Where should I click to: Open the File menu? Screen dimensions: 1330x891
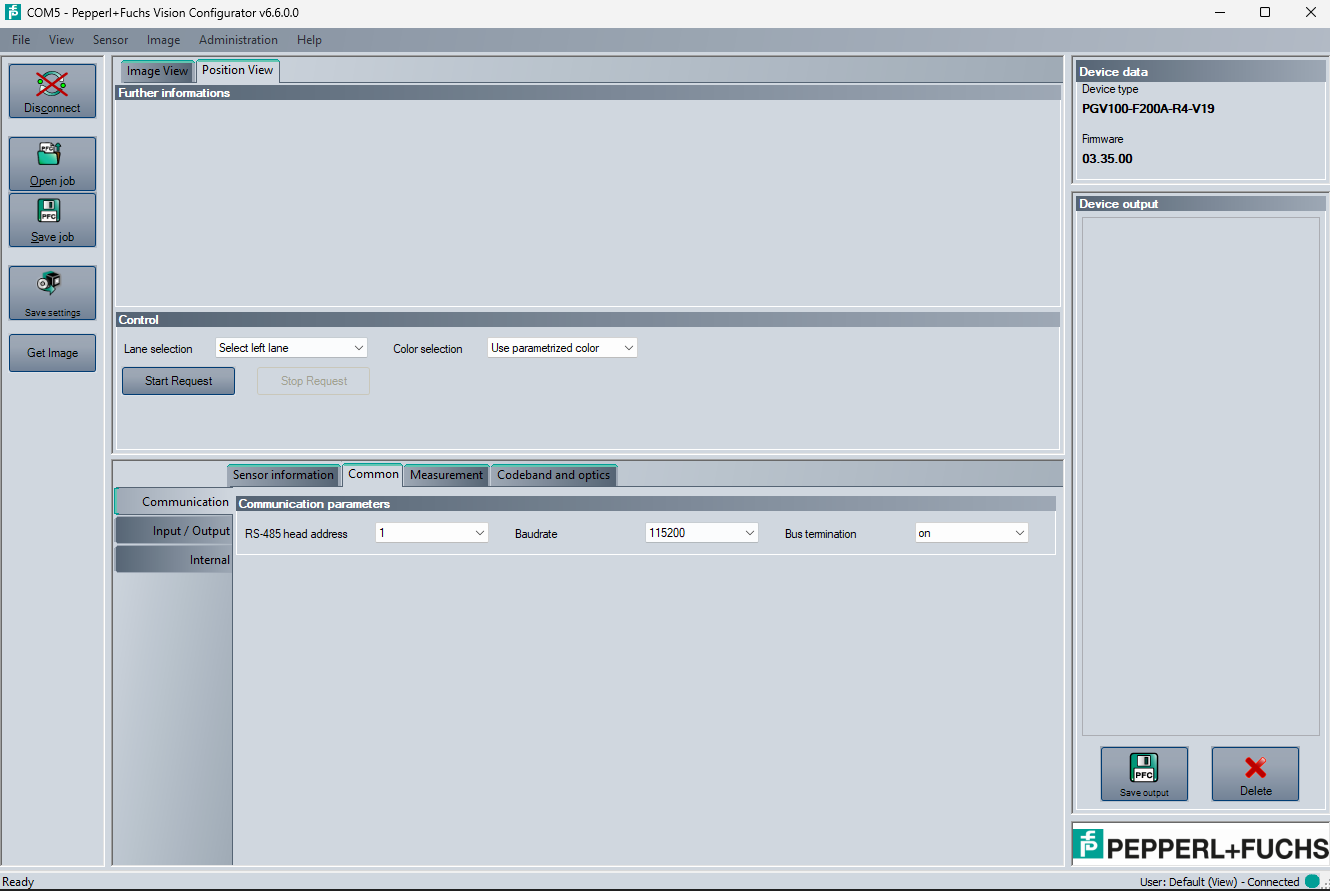click(21, 40)
